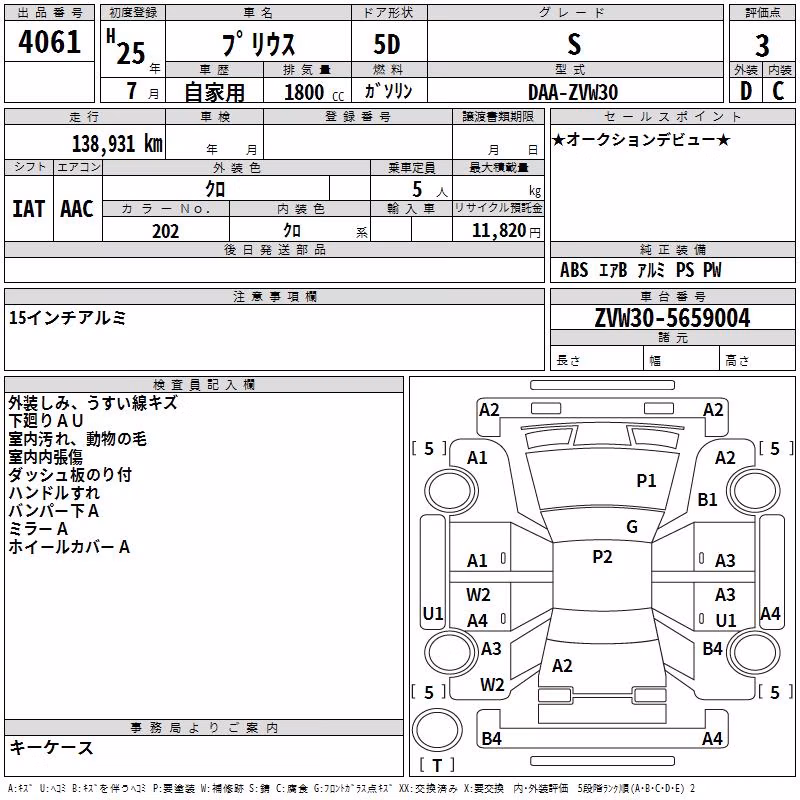The image size is (800, 800).
Task: Click the P1 mark on the hood
Action: click(646, 480)
